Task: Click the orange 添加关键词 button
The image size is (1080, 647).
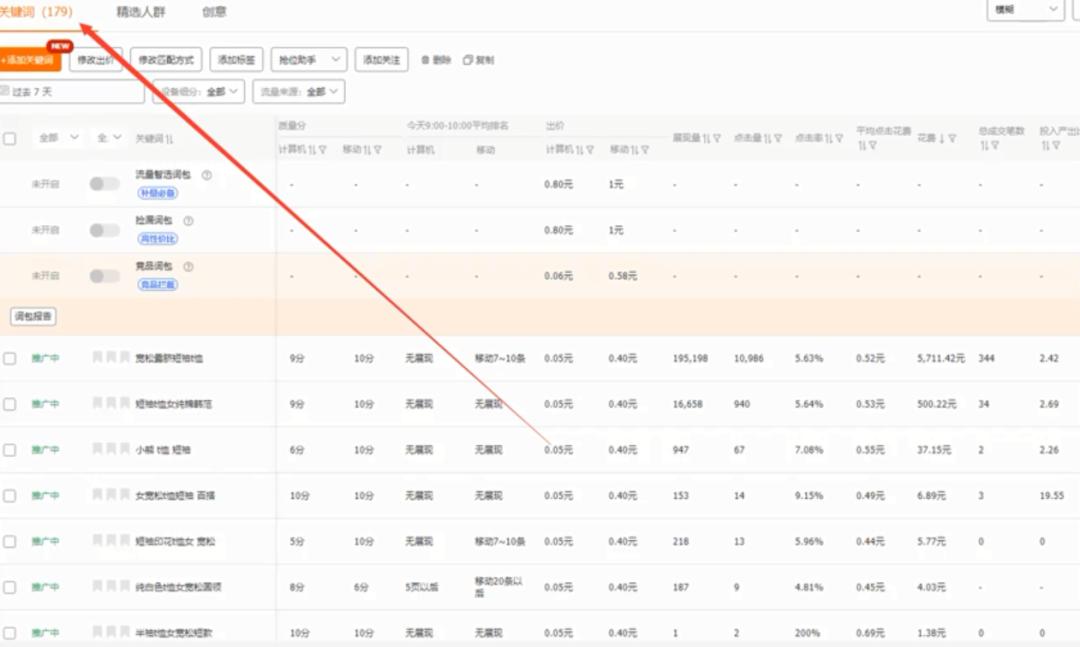Action: click(30, 60)
